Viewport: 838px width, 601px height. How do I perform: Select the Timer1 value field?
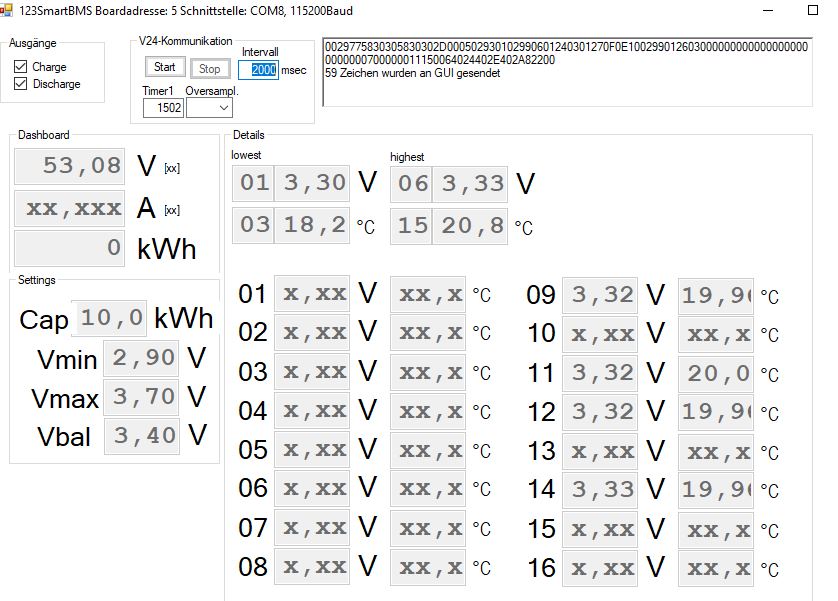163,108
